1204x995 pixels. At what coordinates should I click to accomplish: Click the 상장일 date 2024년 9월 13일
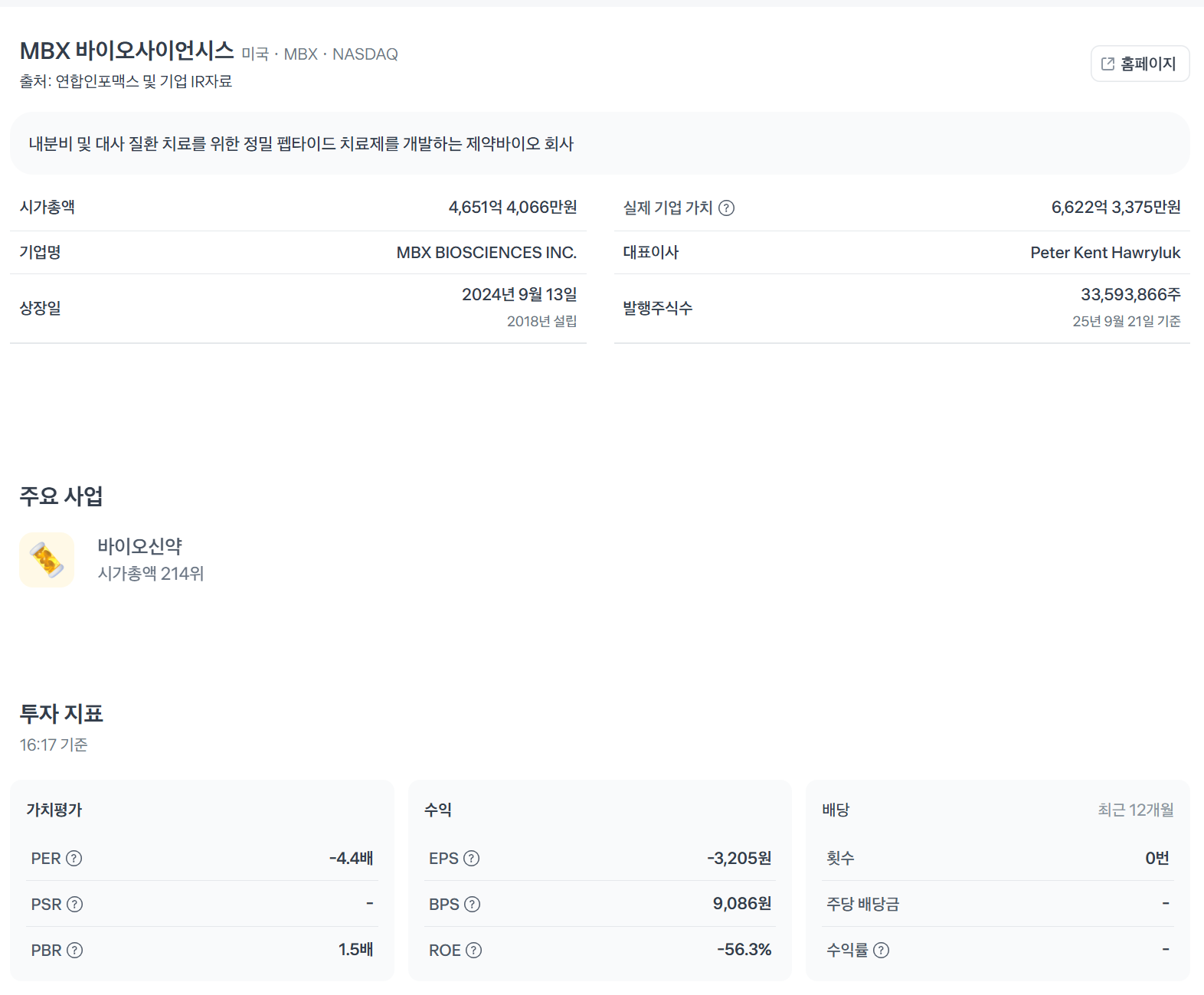click(x=519, y=294)
